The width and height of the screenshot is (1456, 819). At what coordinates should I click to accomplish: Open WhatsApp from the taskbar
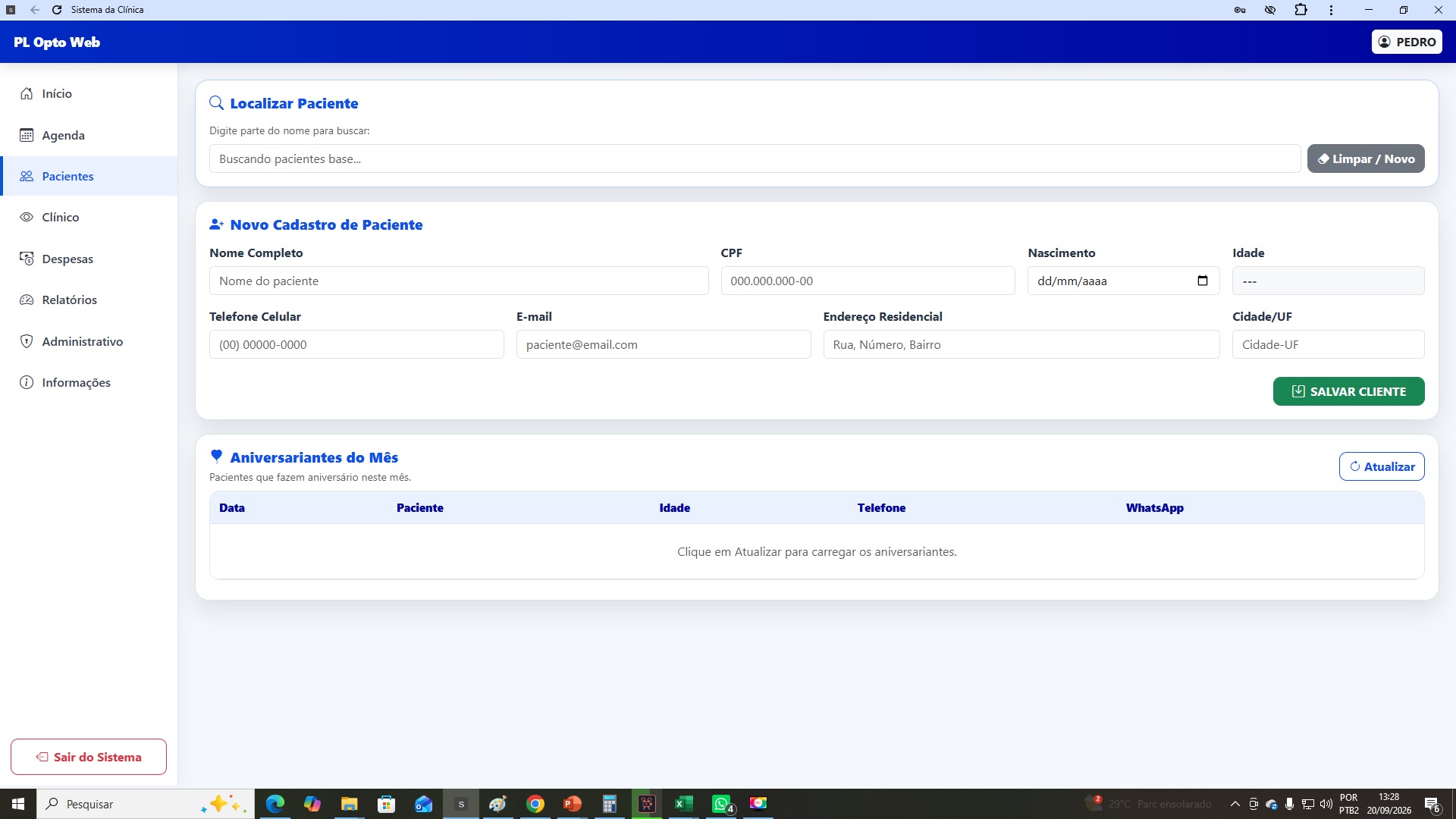point(721,804)
